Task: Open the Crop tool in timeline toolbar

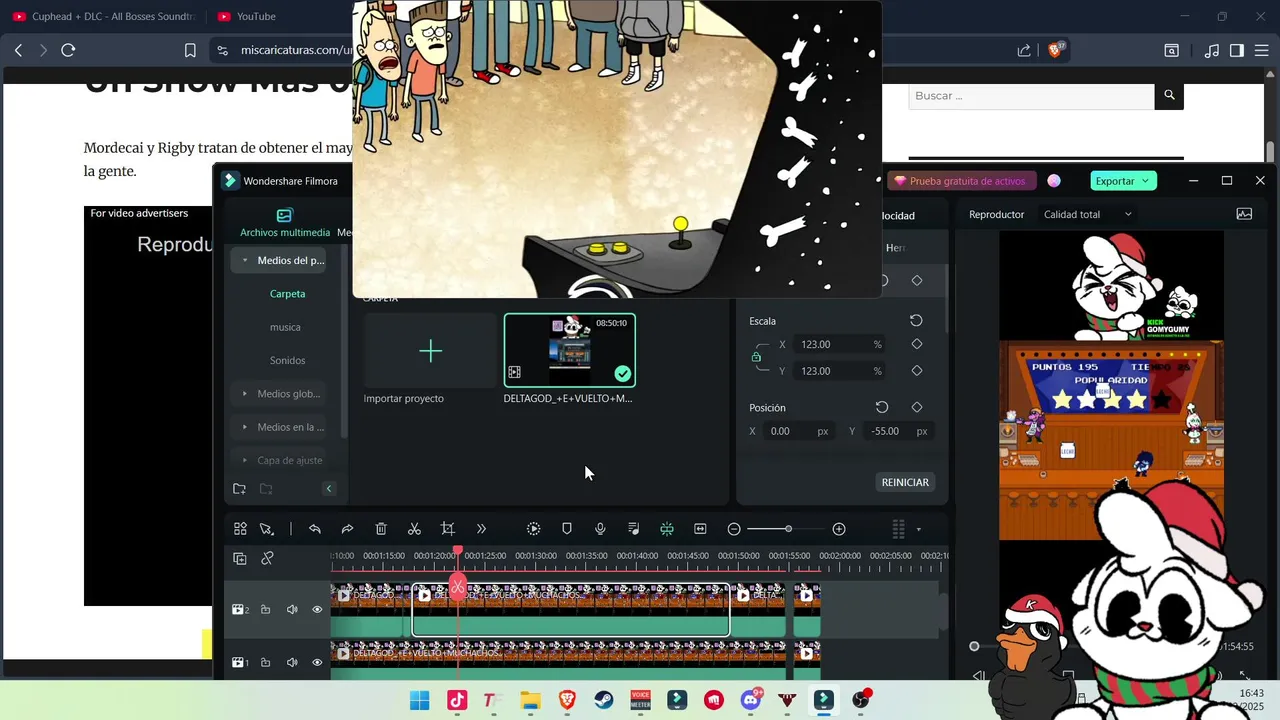Action: 448,529
